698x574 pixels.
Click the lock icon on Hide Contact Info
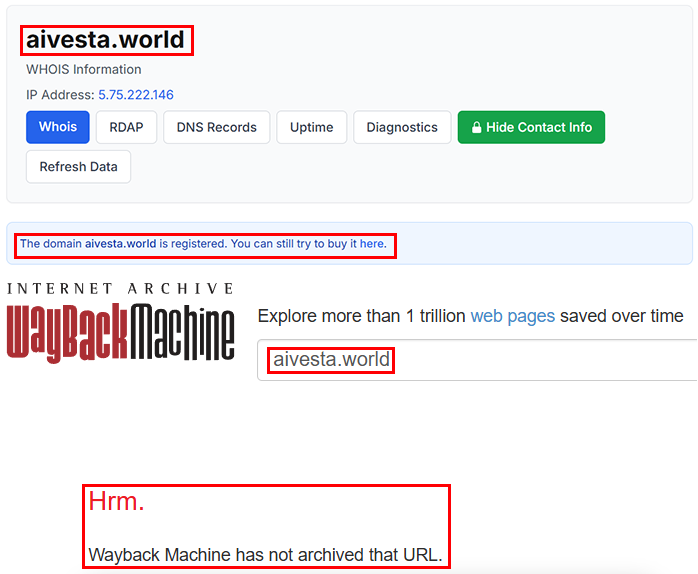click(476, 127)
